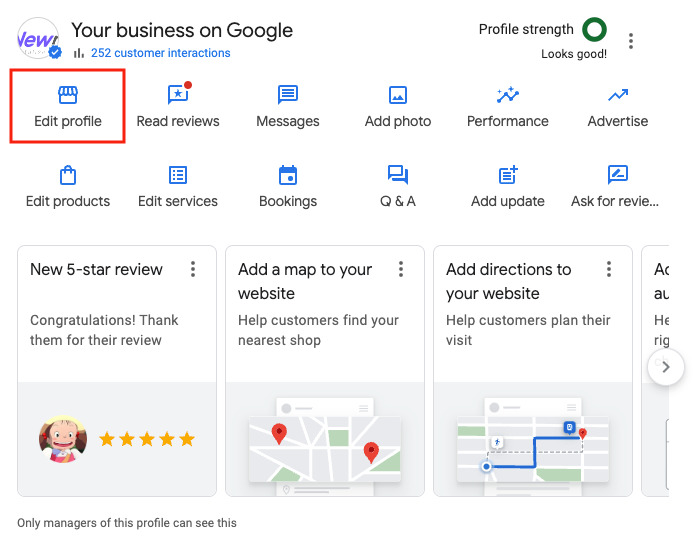
Task: Click the Edit products label
Action: pyautogui.click(x=68, y=202)
